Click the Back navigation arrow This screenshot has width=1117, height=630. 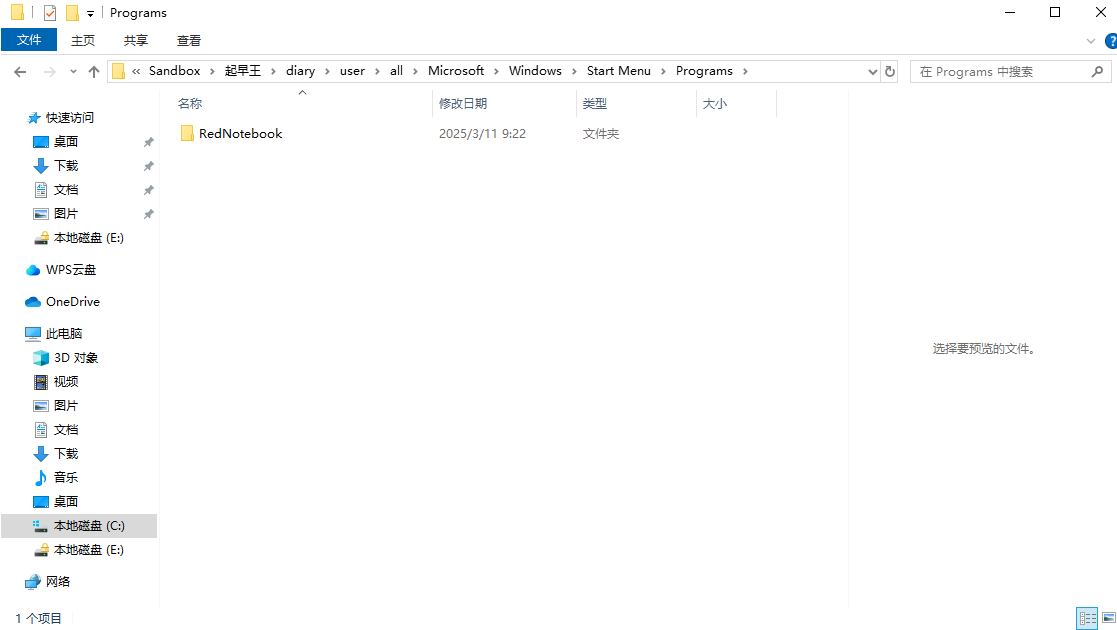tap(19, 71)
